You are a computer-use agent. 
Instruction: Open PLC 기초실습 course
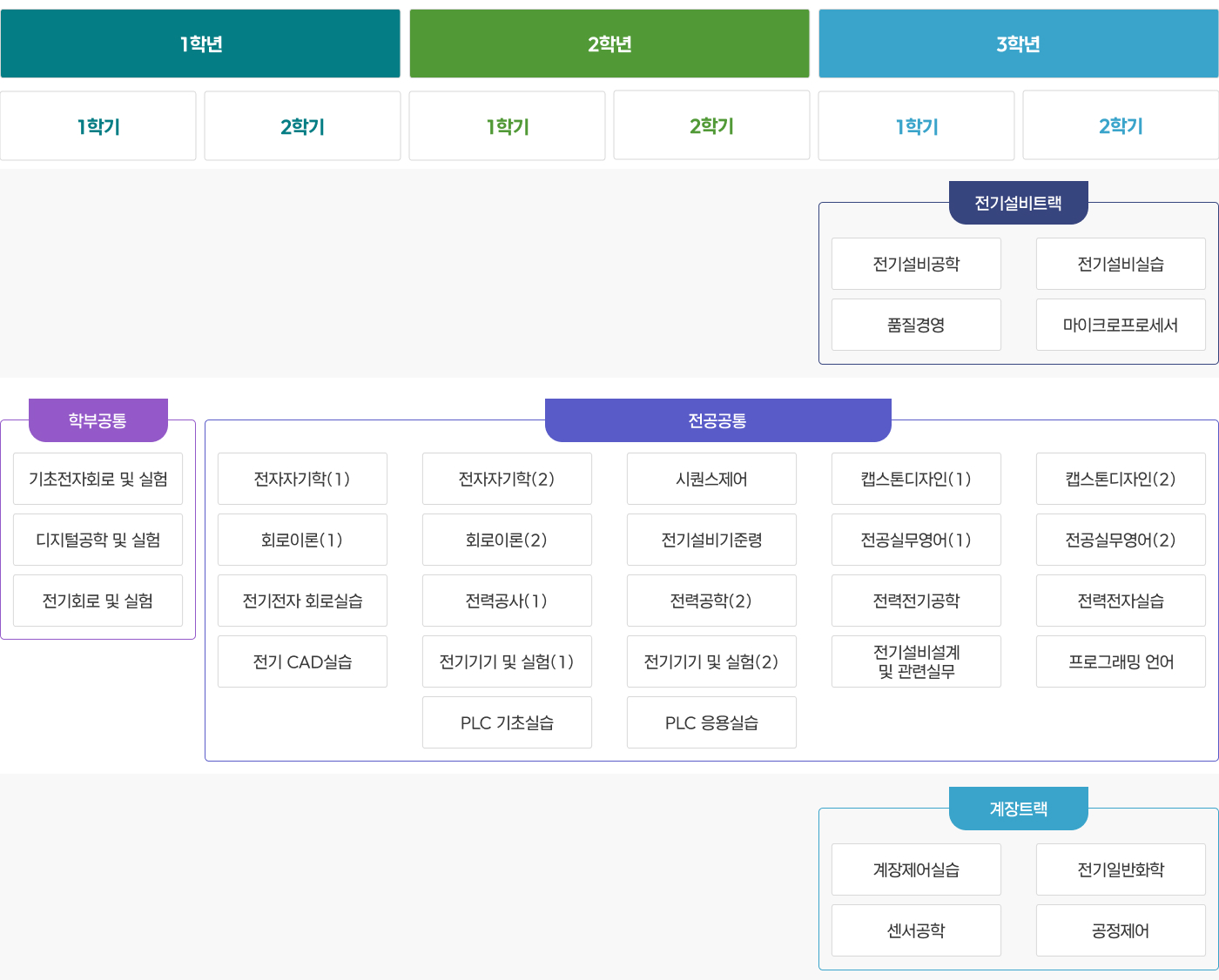(507, 722)
